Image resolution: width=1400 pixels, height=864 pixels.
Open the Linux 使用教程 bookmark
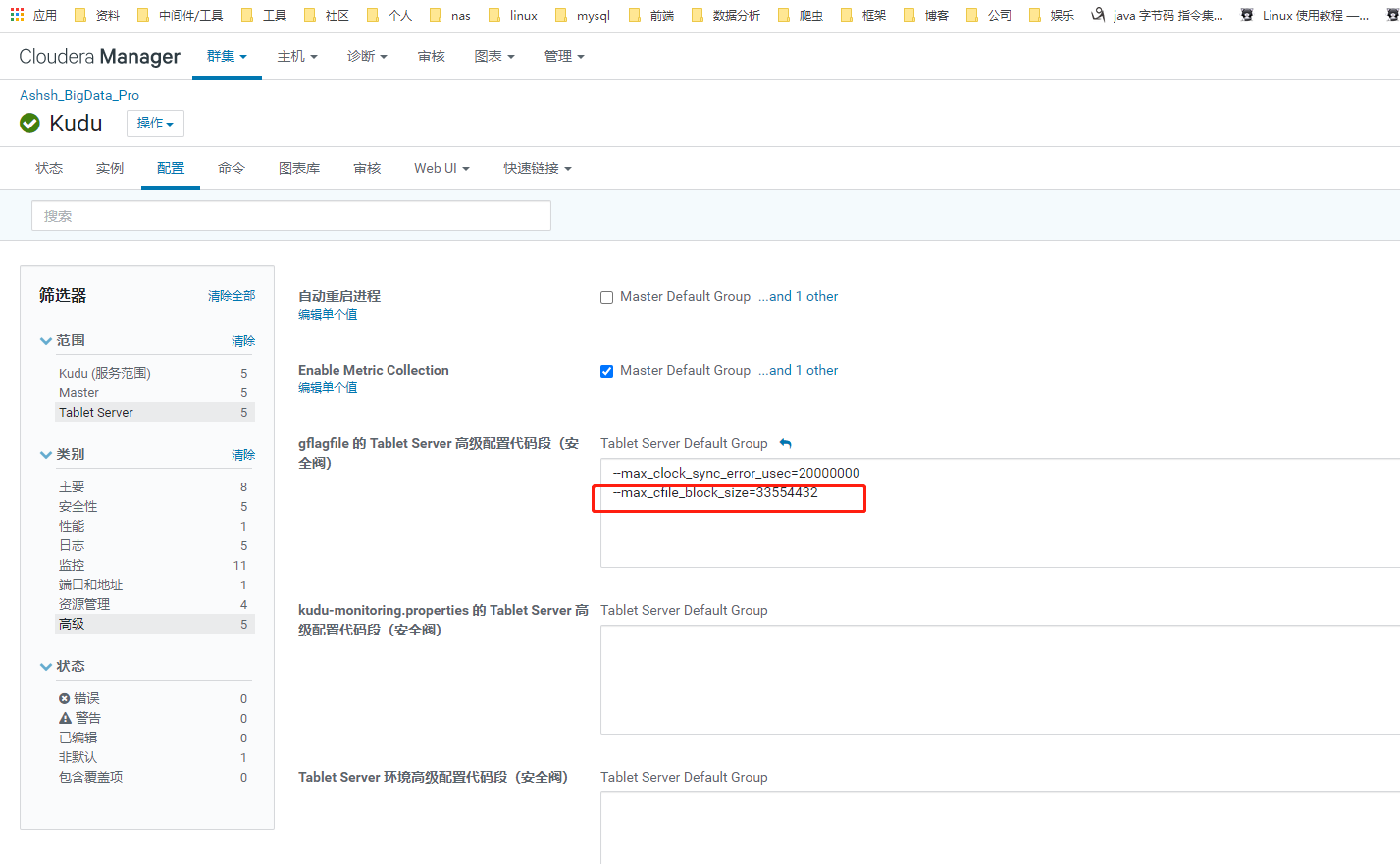(x=1305, y=15)
